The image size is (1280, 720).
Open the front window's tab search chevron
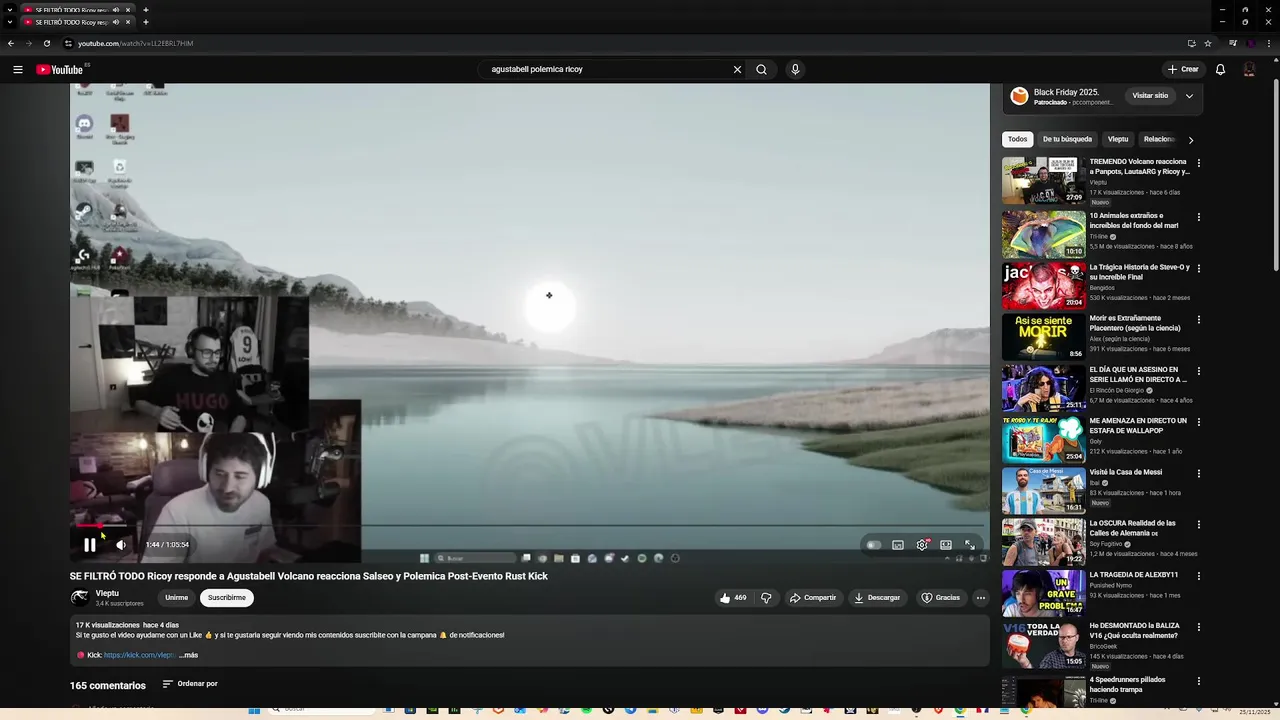click(x=10, y=22)
